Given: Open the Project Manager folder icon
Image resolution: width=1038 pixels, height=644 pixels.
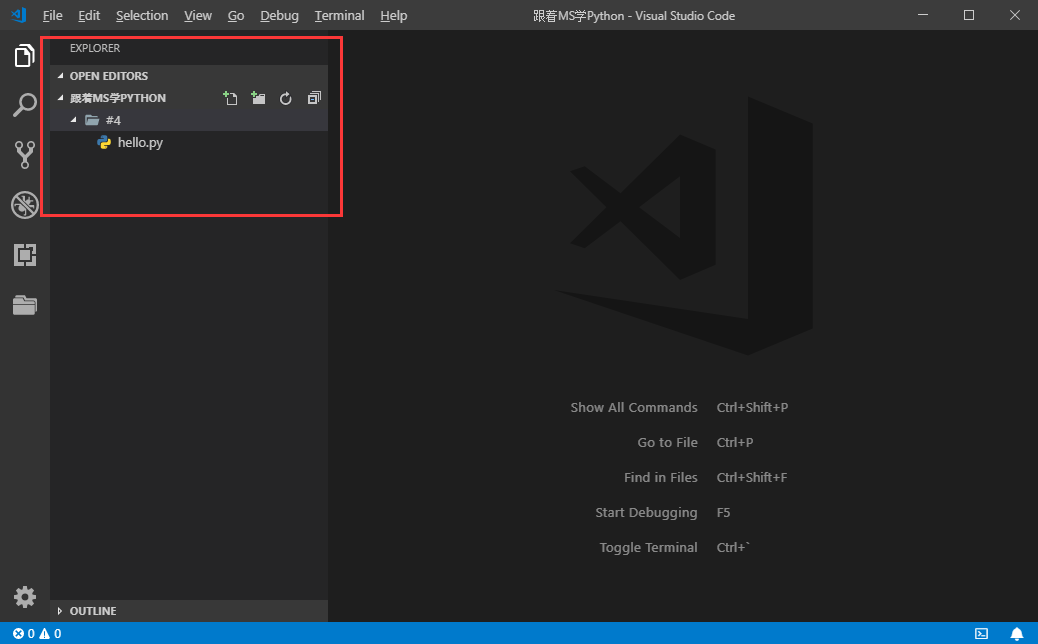Looking at the screenshot, I should [x=24, y=305].
